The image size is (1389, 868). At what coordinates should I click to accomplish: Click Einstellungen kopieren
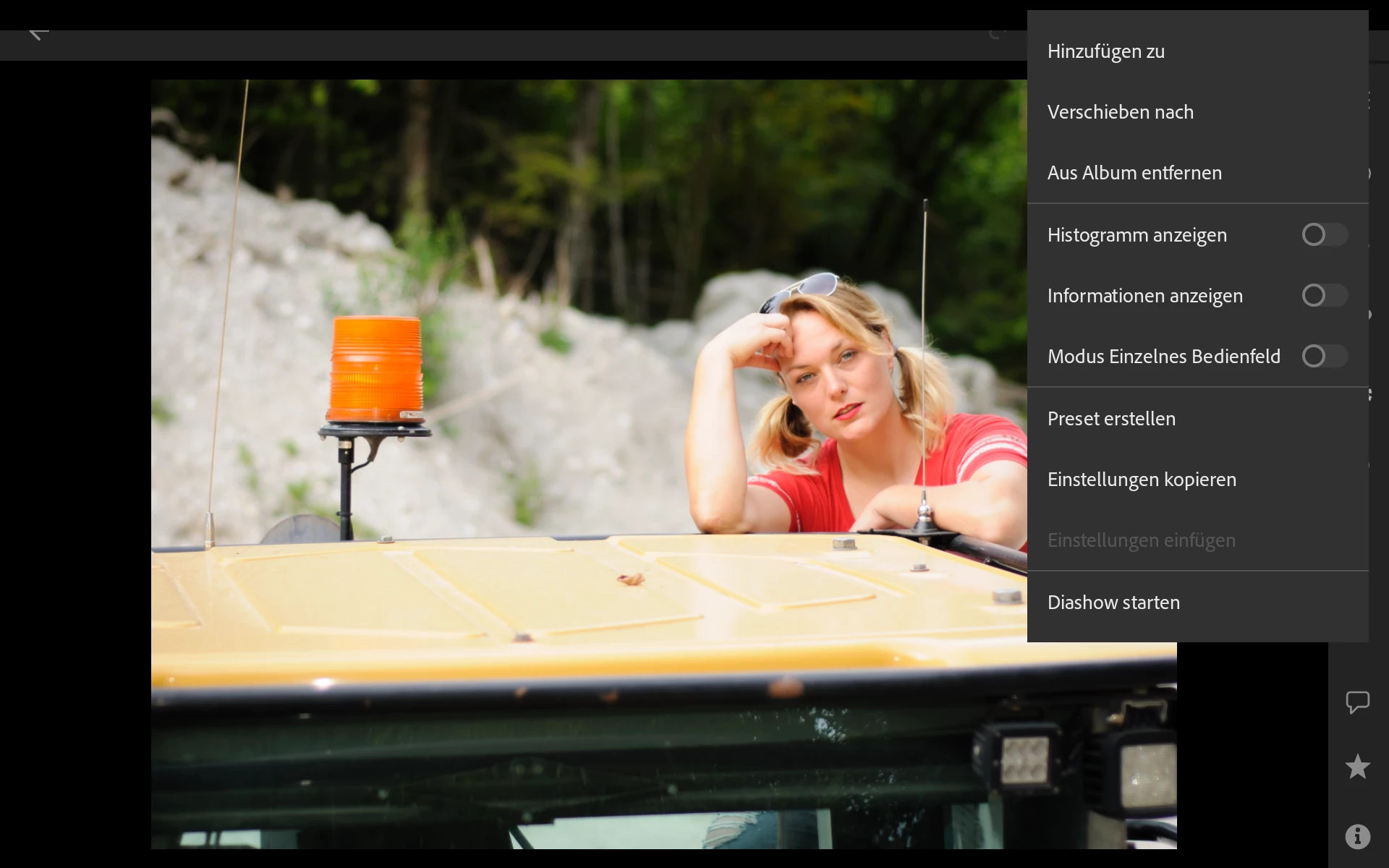click(1142, 480)
